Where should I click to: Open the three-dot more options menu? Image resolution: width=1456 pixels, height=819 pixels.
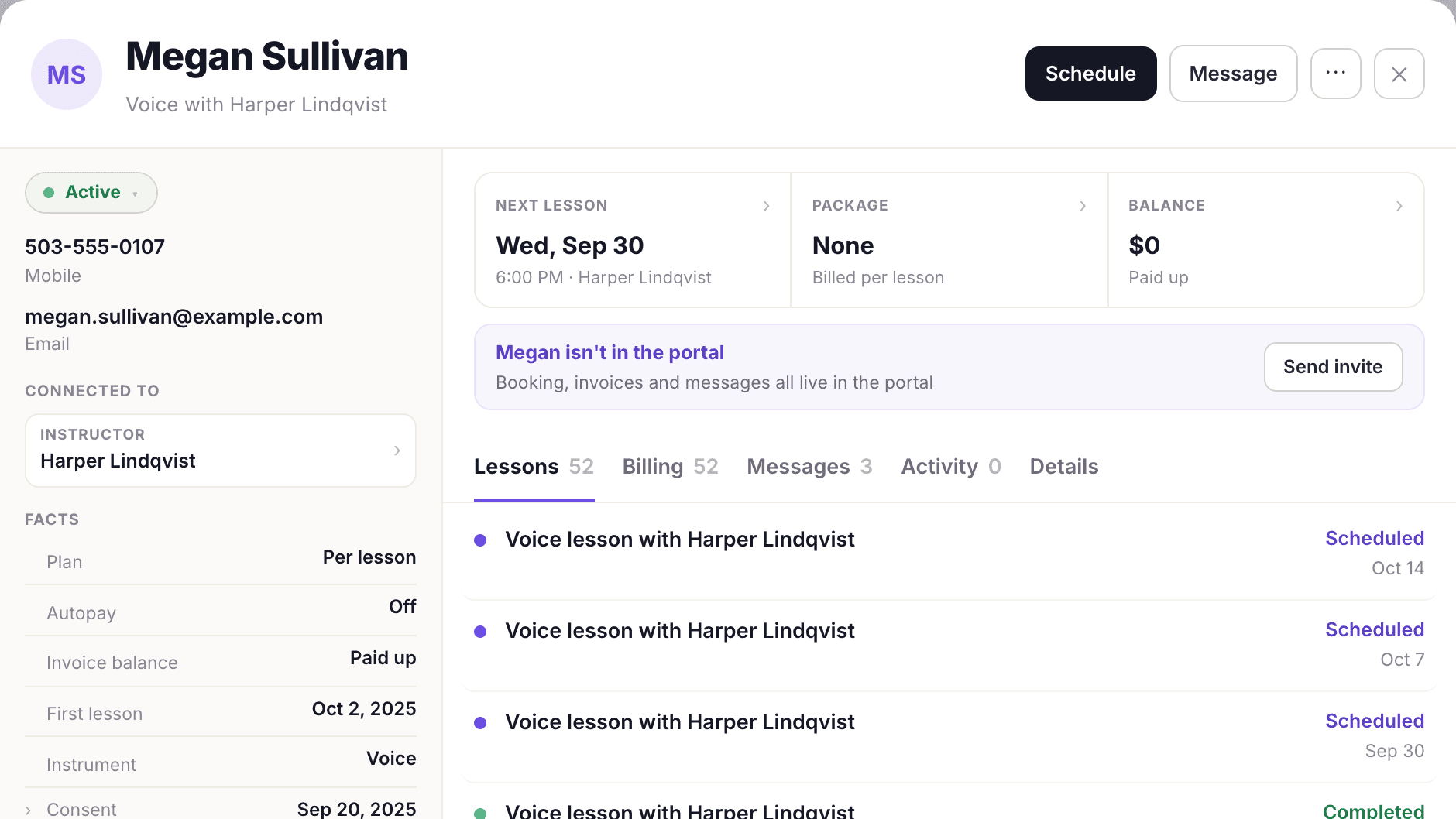(x=1335, y=74)
